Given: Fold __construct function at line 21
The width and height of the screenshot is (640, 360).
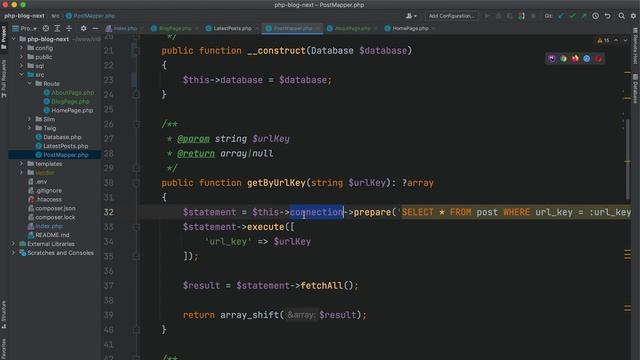Looking at the screenshot, I should click(x=136, y=51).
